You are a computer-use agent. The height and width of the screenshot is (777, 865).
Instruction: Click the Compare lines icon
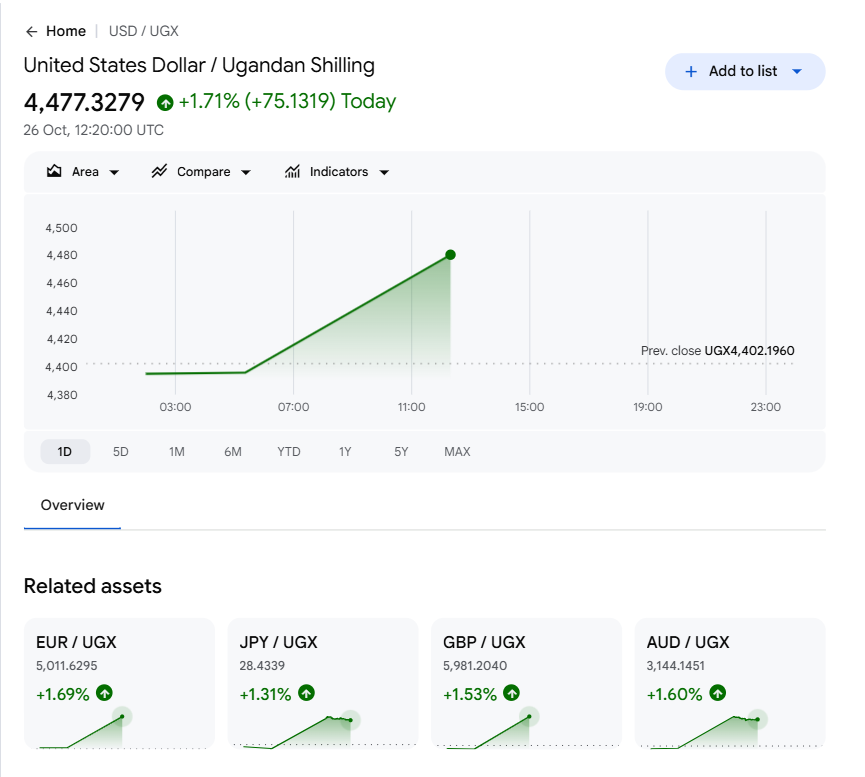click(x=159, y=171)
